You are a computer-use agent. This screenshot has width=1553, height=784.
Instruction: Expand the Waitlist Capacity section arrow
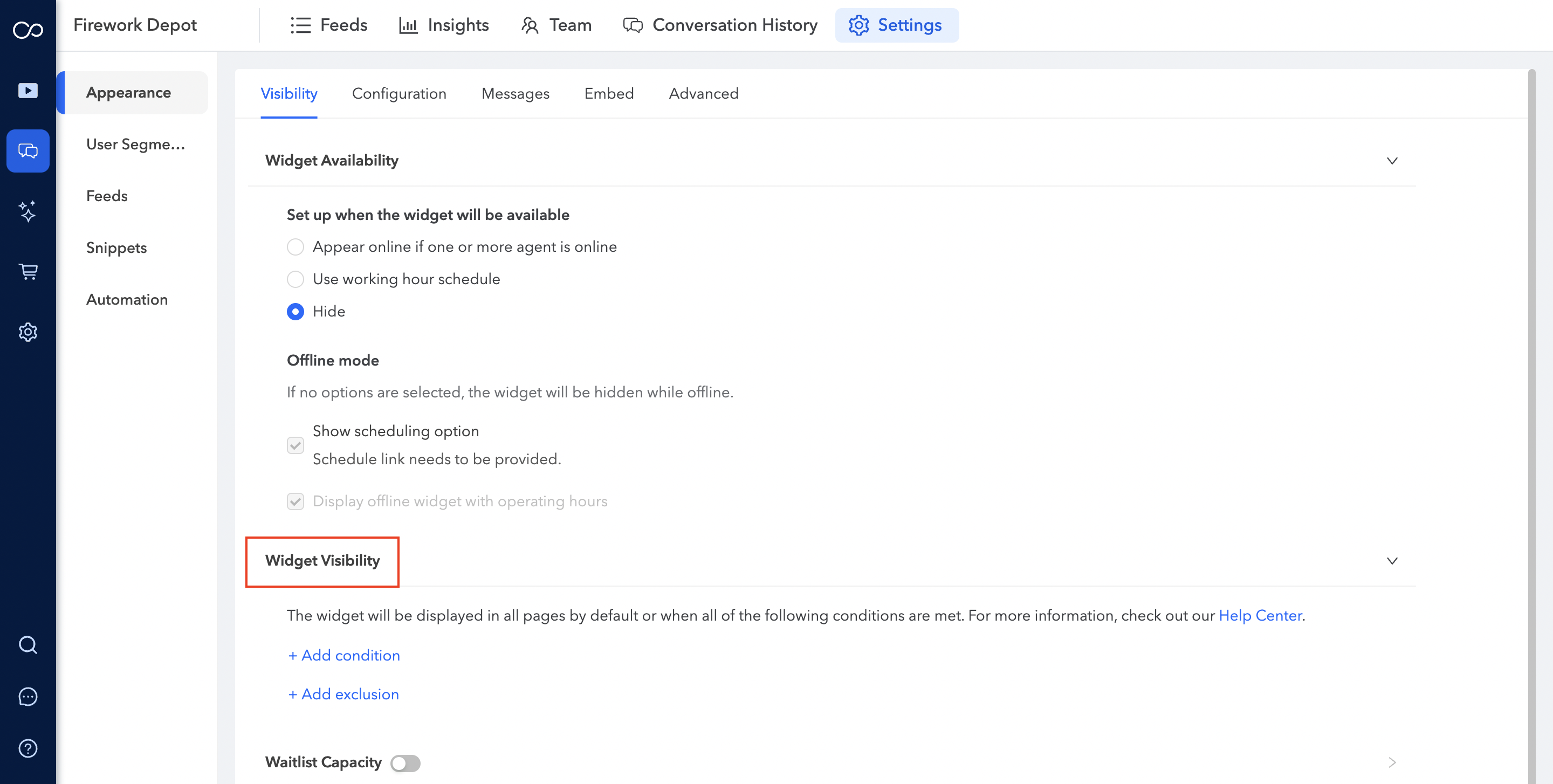pos(1392,762)
